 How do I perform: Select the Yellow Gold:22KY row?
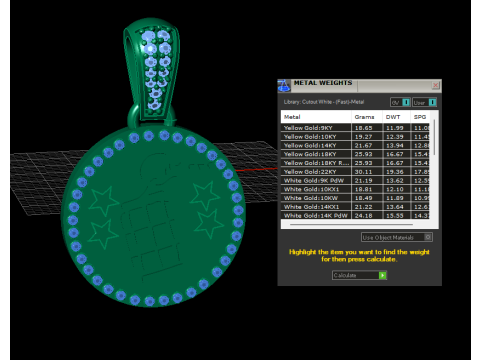pos(355,172)
